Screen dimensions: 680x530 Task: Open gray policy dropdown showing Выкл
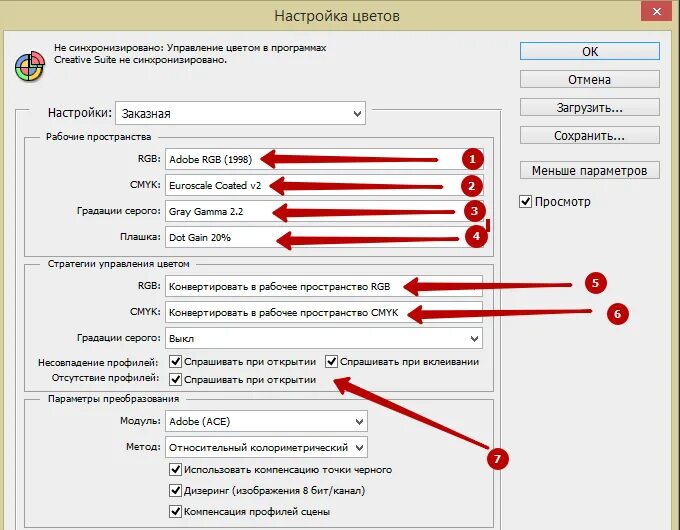click(x=324, y=338)
